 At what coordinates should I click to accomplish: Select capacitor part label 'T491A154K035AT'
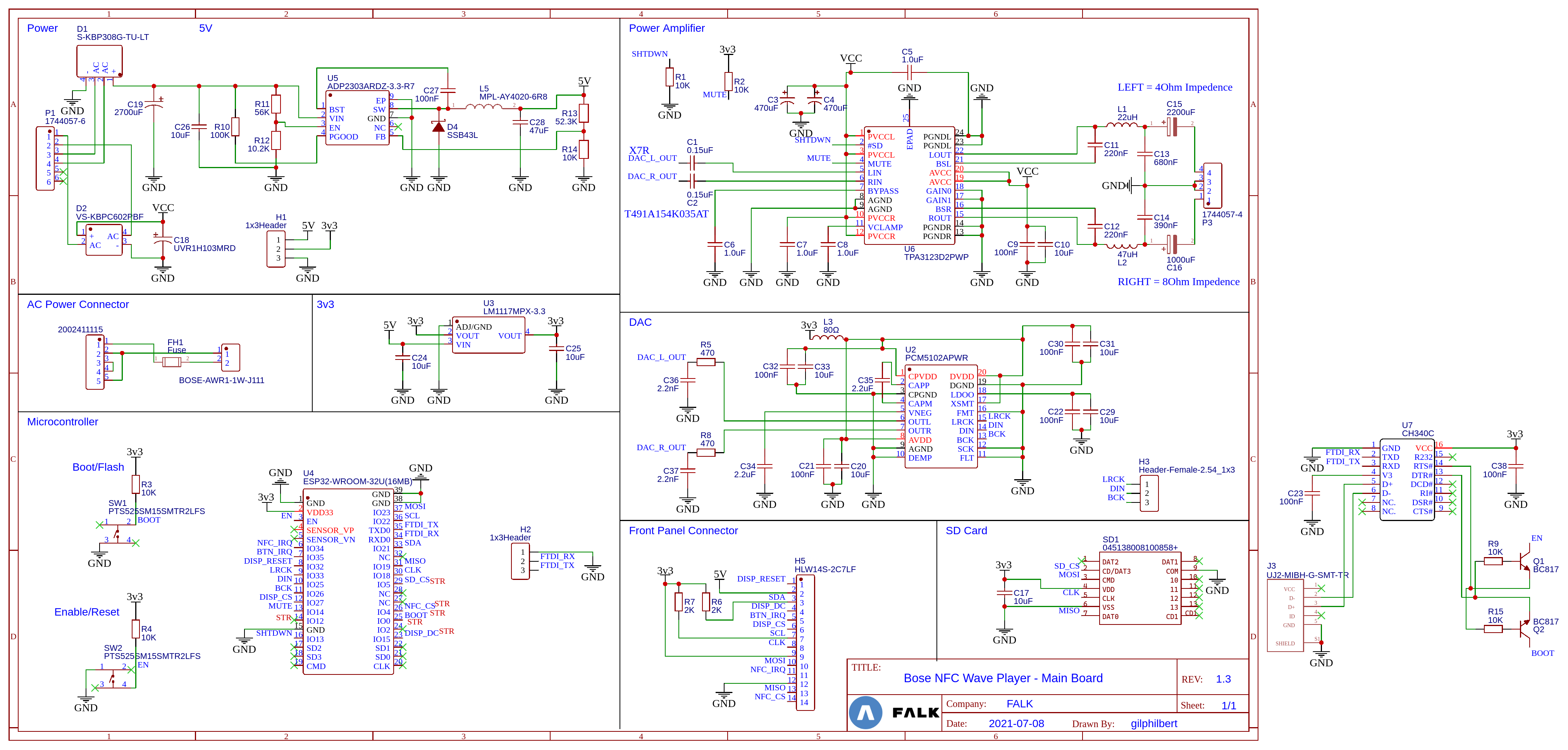click(x=666, y=214)
